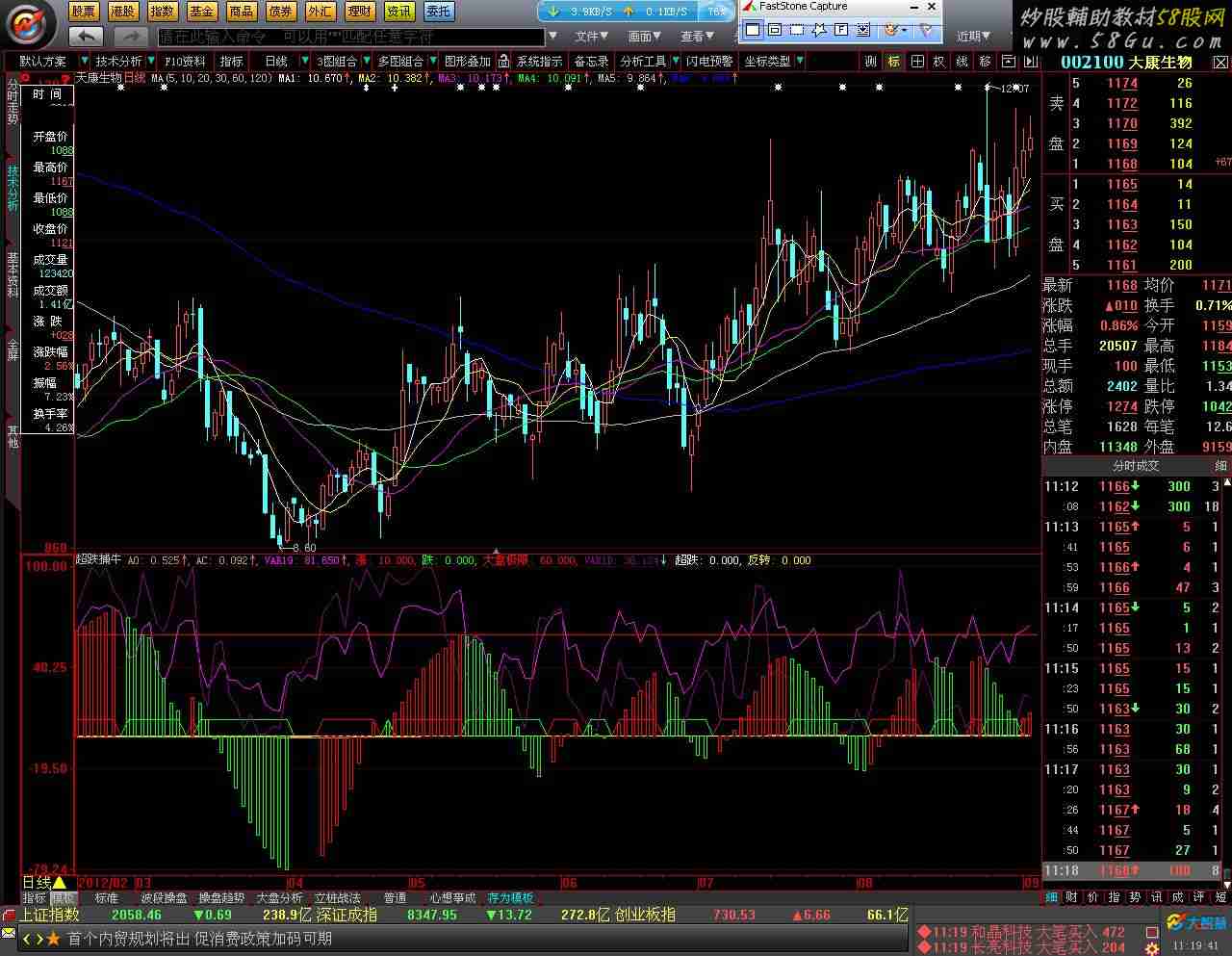Click the lock icon beside 图形叠加
1232x956 pixels.
point(502,61)
